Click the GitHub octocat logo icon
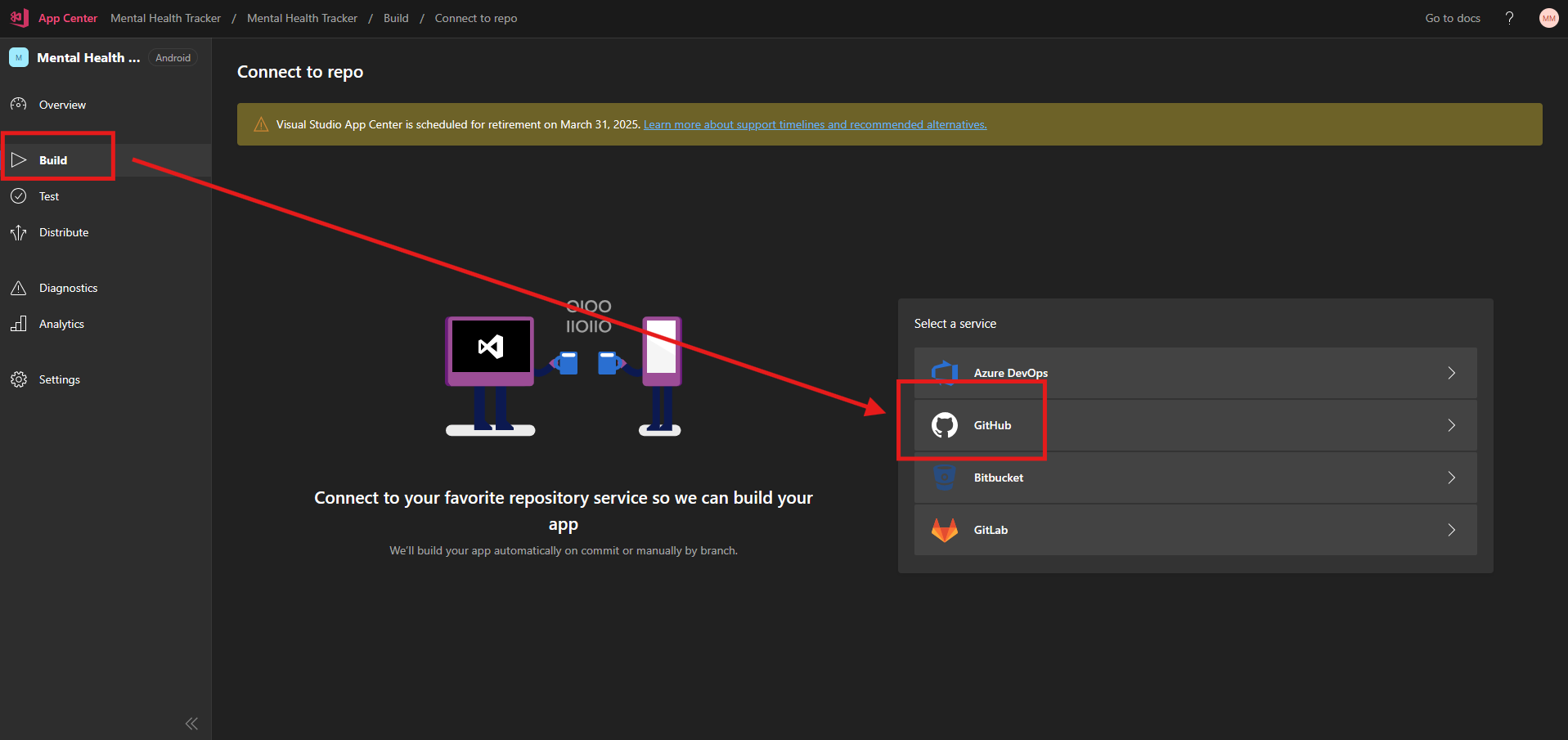The width and height of the screenshot is (1568, 740). tap(945, 425)
